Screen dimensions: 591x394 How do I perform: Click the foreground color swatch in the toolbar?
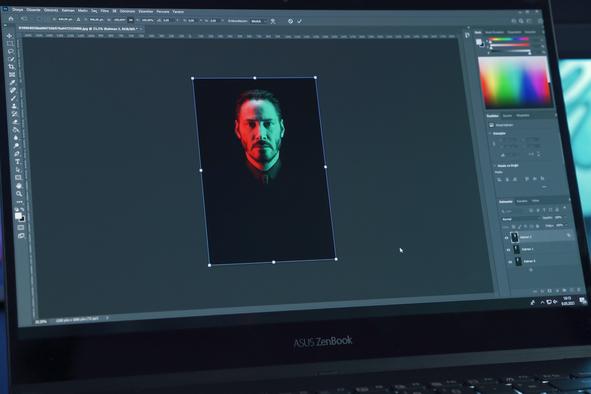pyautogui.click(x=18, y=215)
